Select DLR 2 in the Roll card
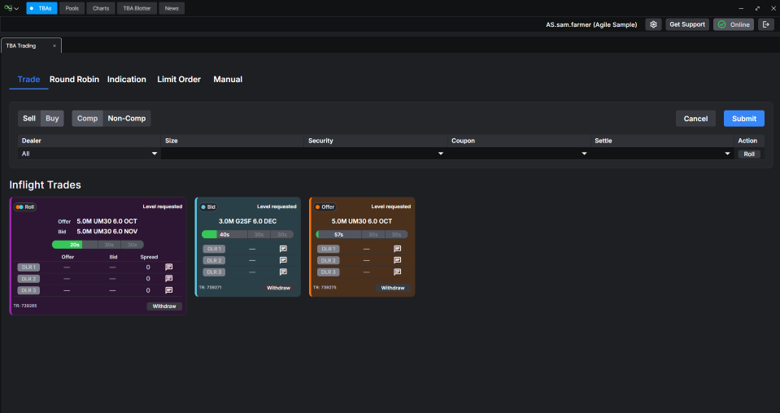This screenshot has height=413, width=780. click(29, 279)
